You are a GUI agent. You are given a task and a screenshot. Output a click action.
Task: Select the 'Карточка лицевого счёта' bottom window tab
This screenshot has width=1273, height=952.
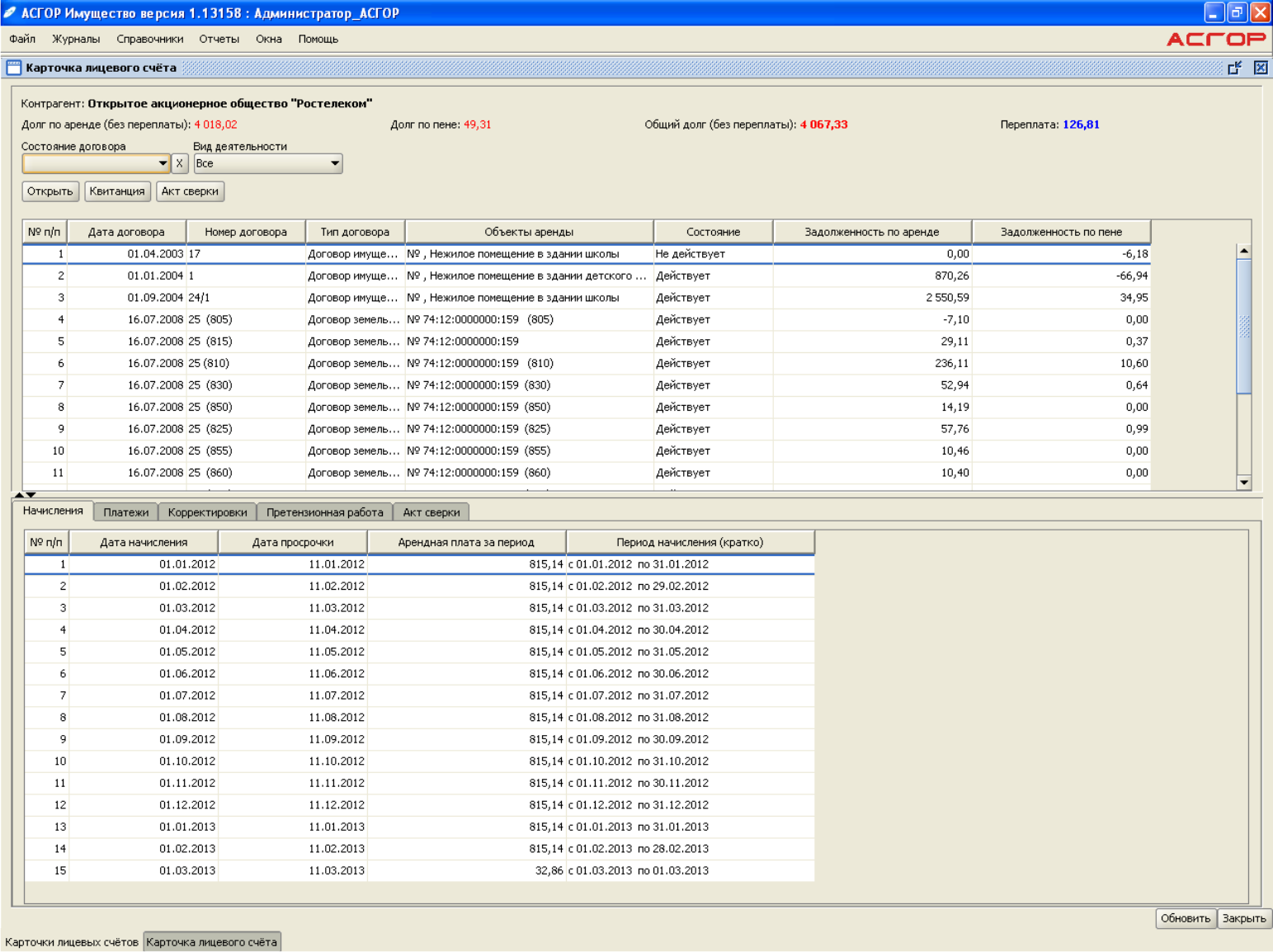click(x=212, y=942)
